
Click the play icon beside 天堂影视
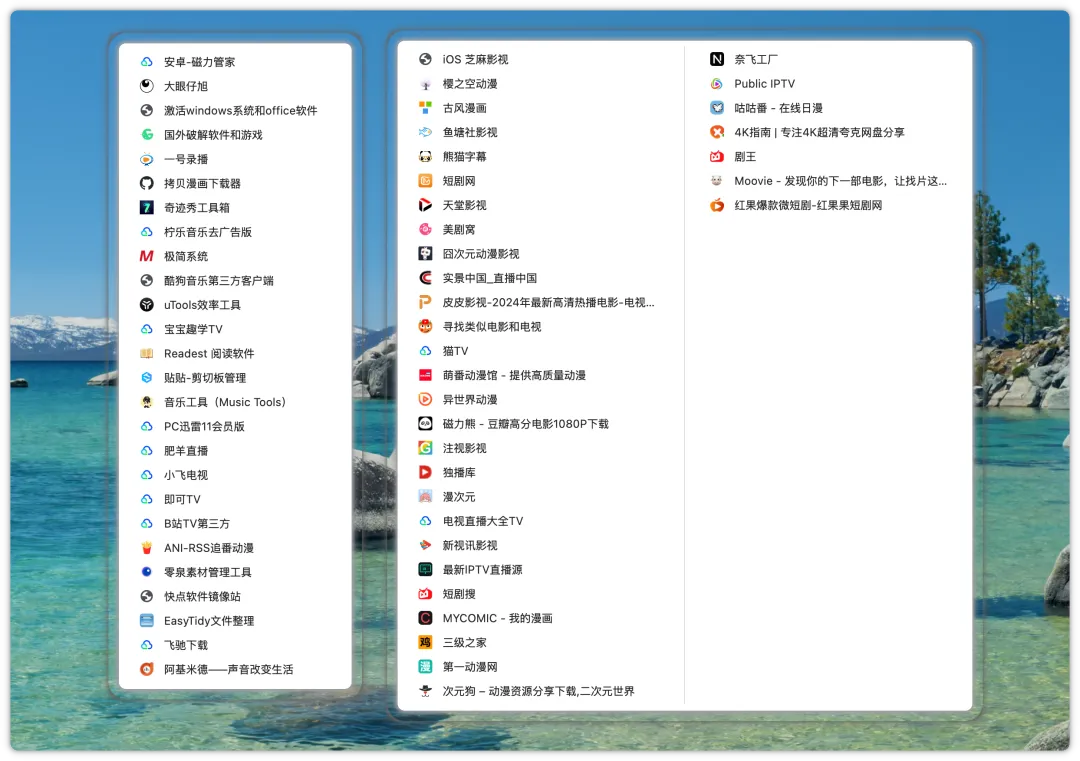point(426,205)
